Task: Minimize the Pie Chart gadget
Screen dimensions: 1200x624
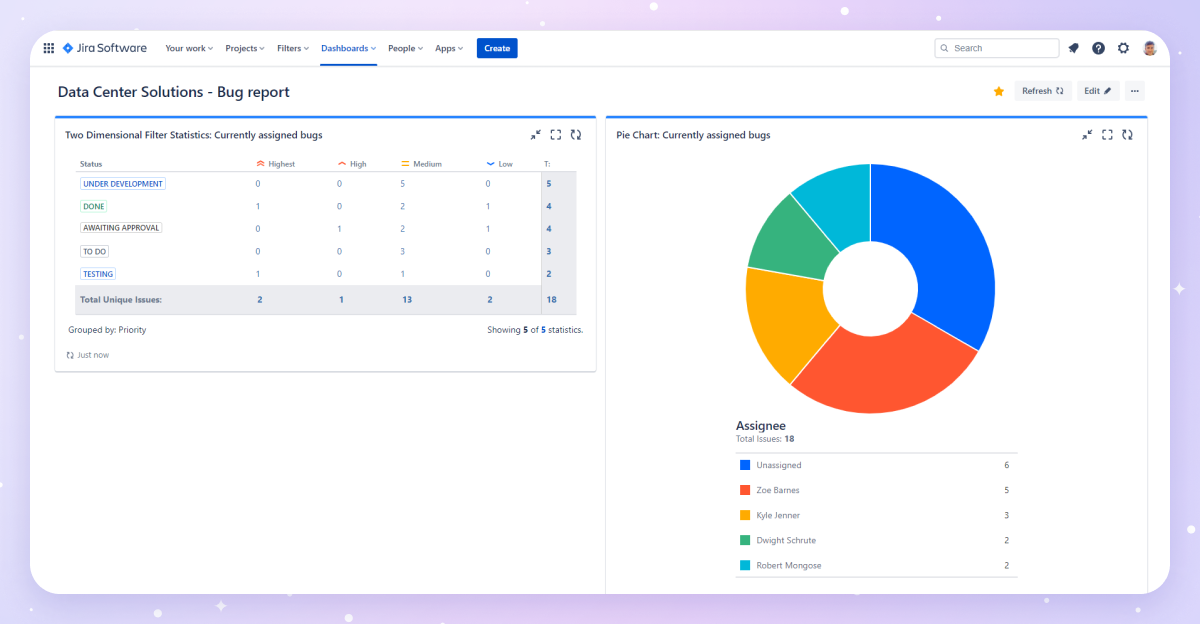Action: coord(1087,135)
